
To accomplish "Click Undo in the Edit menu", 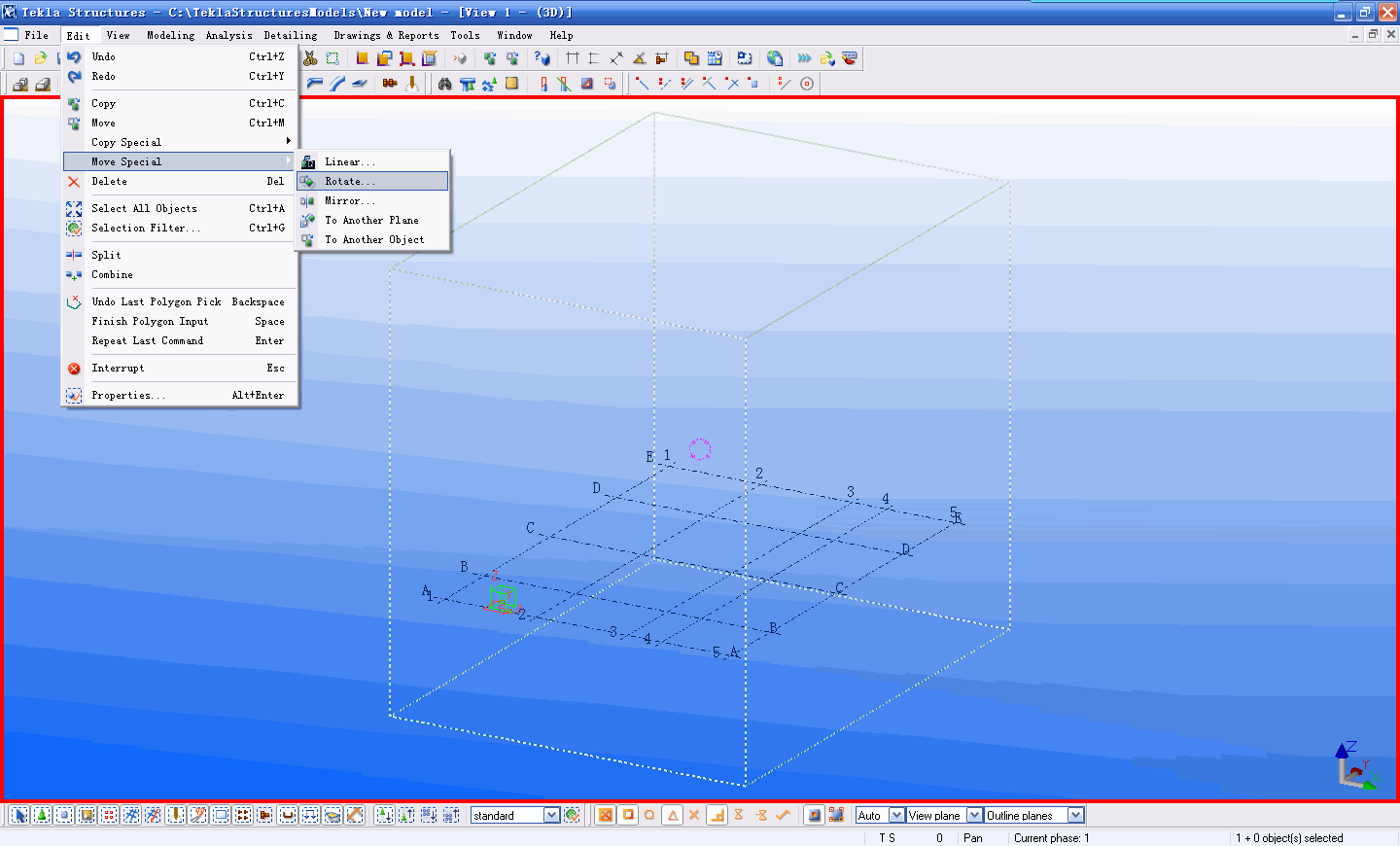I will [180, 56].
